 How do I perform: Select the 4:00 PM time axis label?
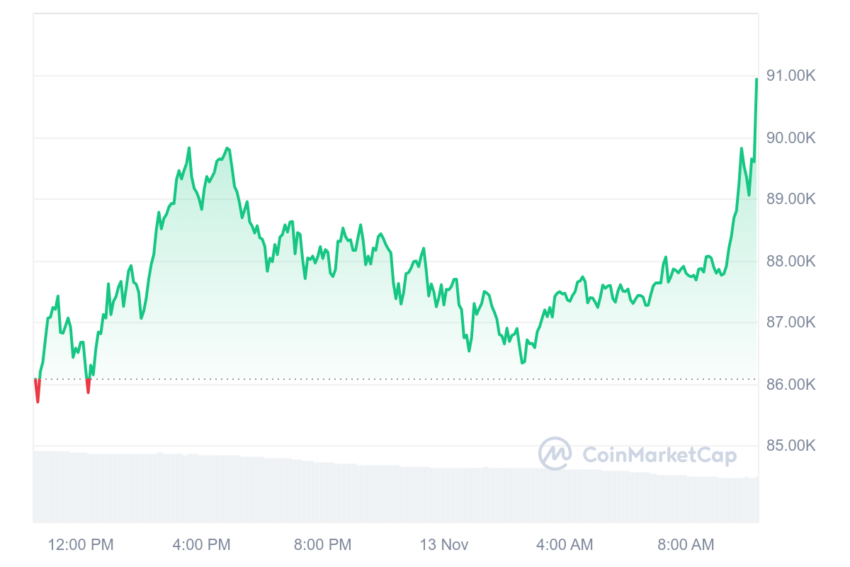[x=202, y=544]
